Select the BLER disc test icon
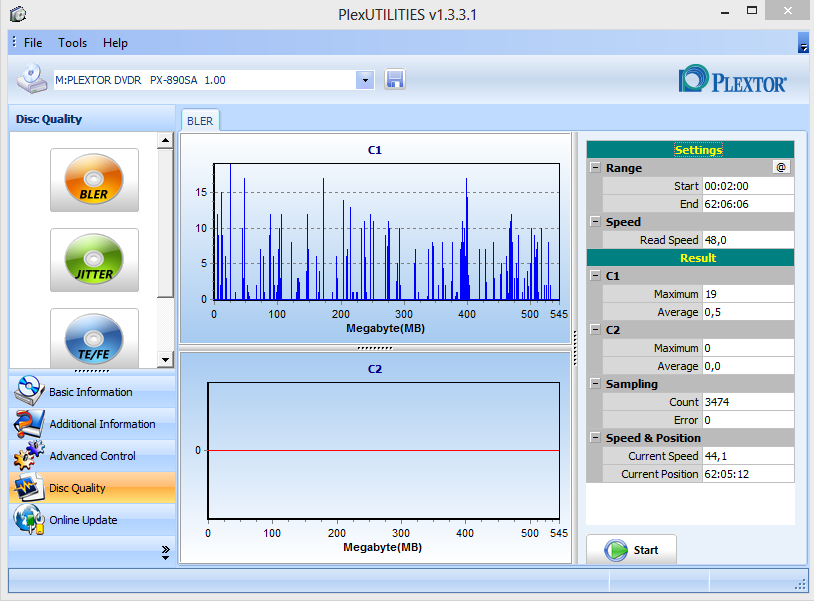The height and width of the screenshot is (601, 814). tap(94, 180)
